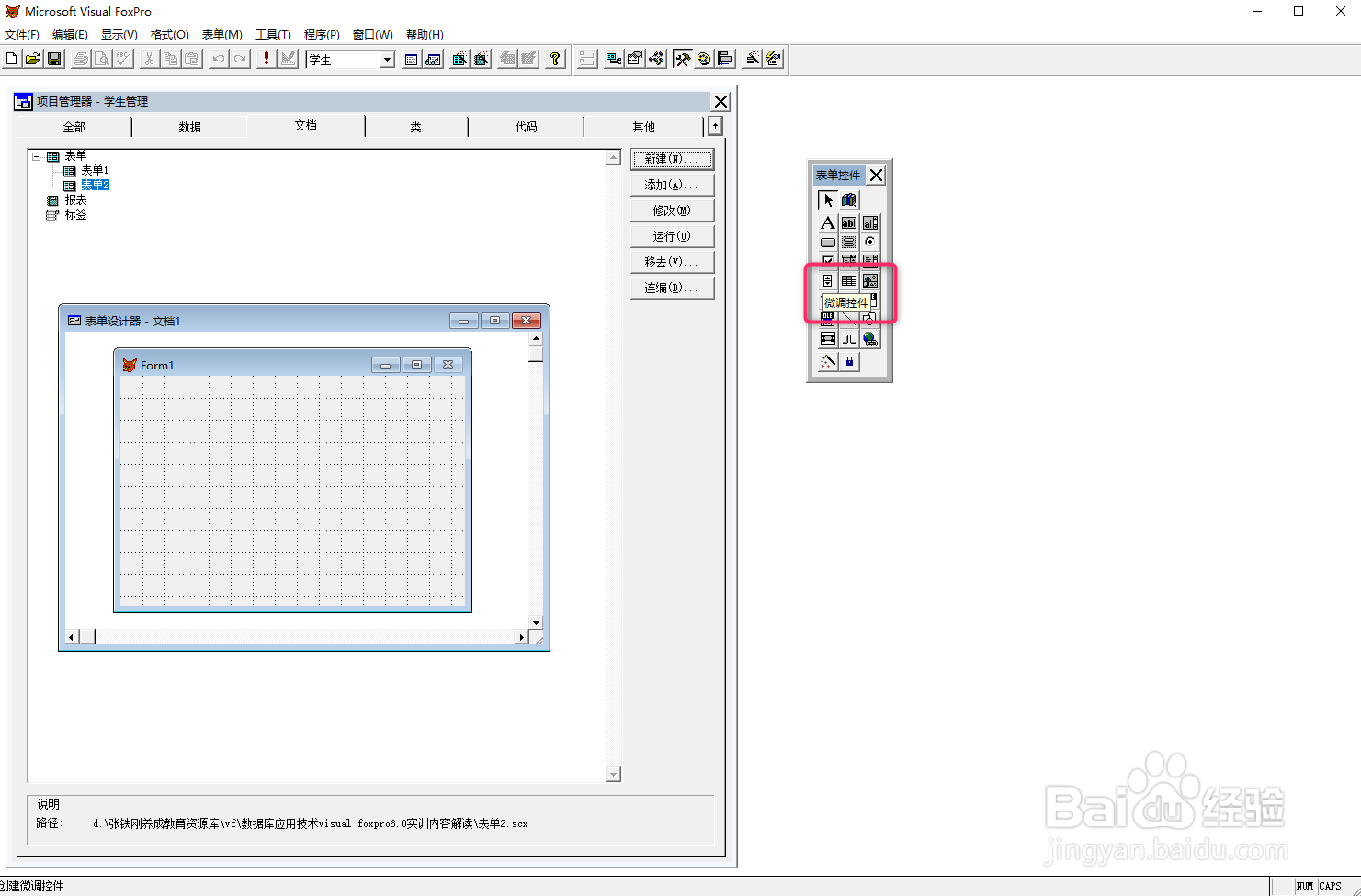This screenshot has width=1361, height=896.
Task: Click the 添加(A)... button
Action: click(x=672, y=185)
